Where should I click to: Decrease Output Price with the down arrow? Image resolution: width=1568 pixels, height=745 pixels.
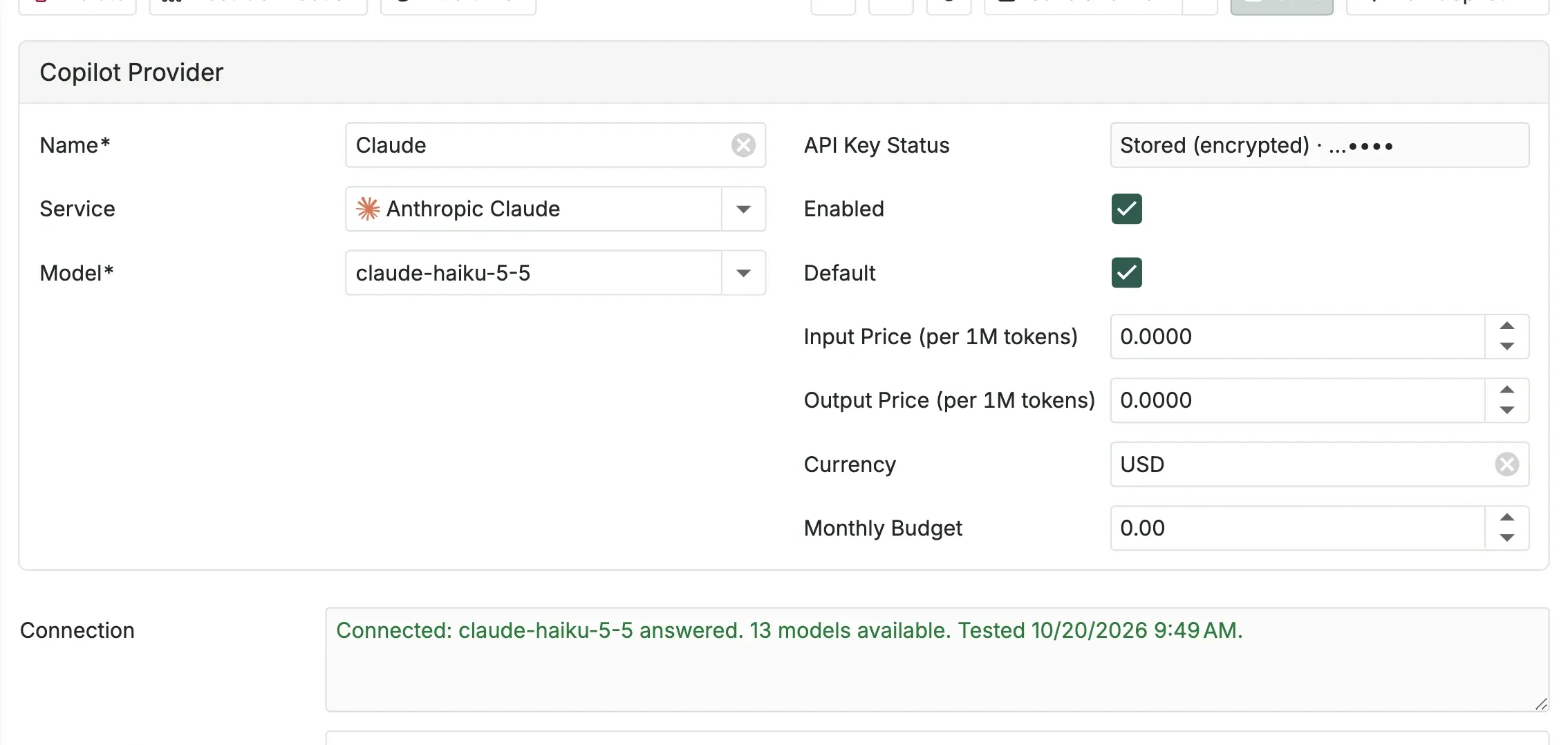(1507, 411)
